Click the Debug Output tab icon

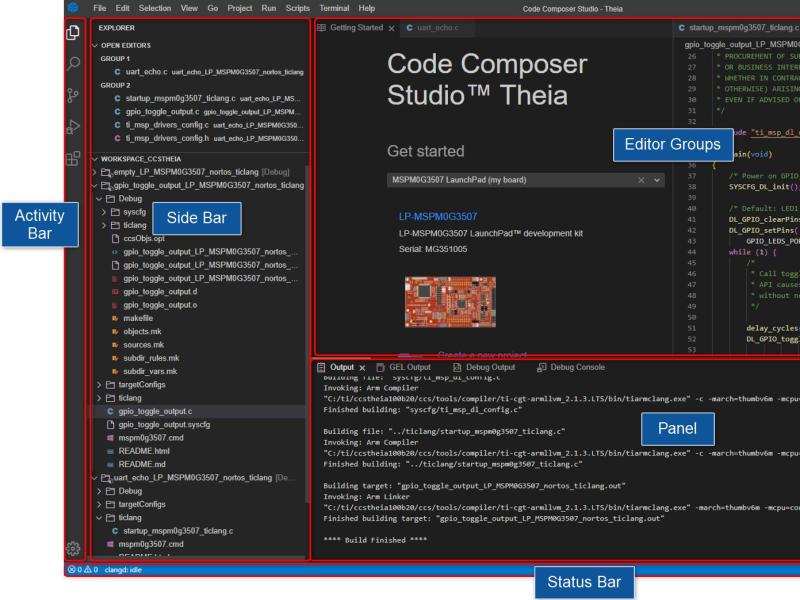(x=457, y=367)
